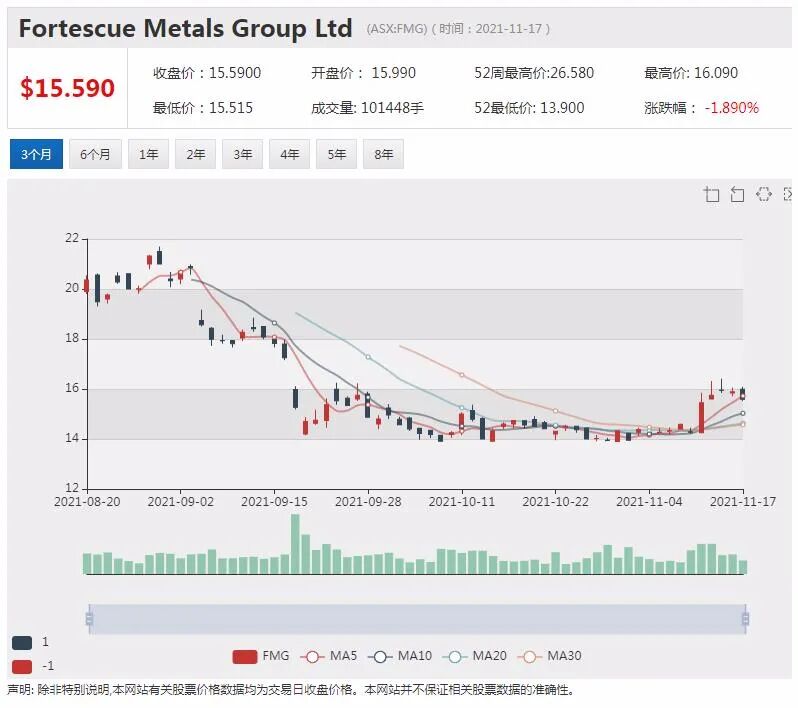Click the 收盘价 15.5900 value
798x708 pixels.
click(x=235, y=73)
